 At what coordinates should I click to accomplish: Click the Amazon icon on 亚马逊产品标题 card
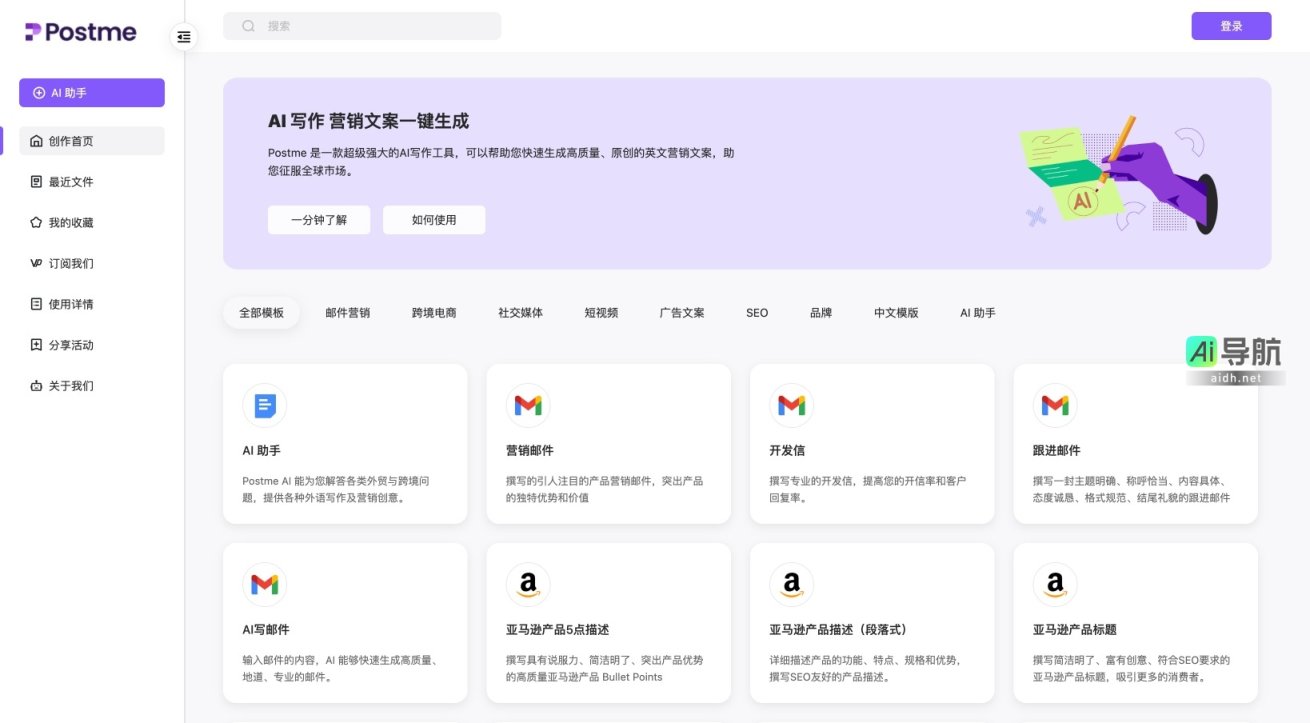[1055, 584]
